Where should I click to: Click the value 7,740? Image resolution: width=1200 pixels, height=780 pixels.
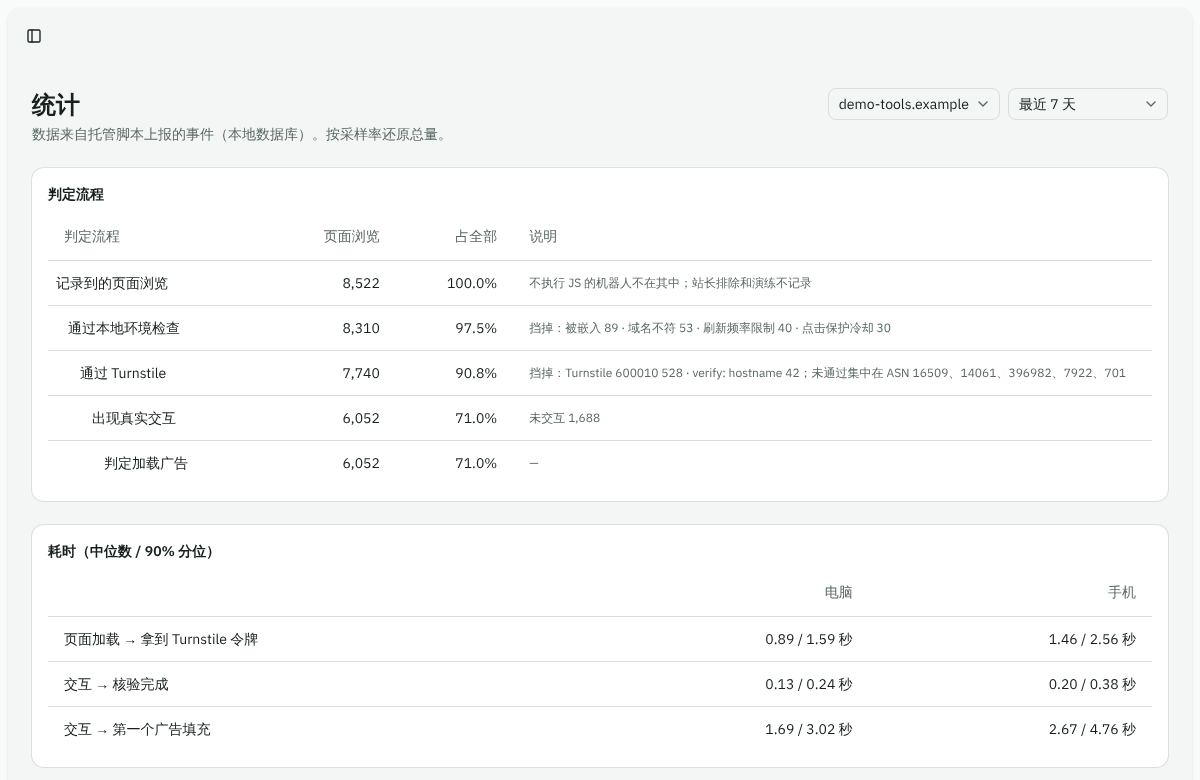(361, 373)
